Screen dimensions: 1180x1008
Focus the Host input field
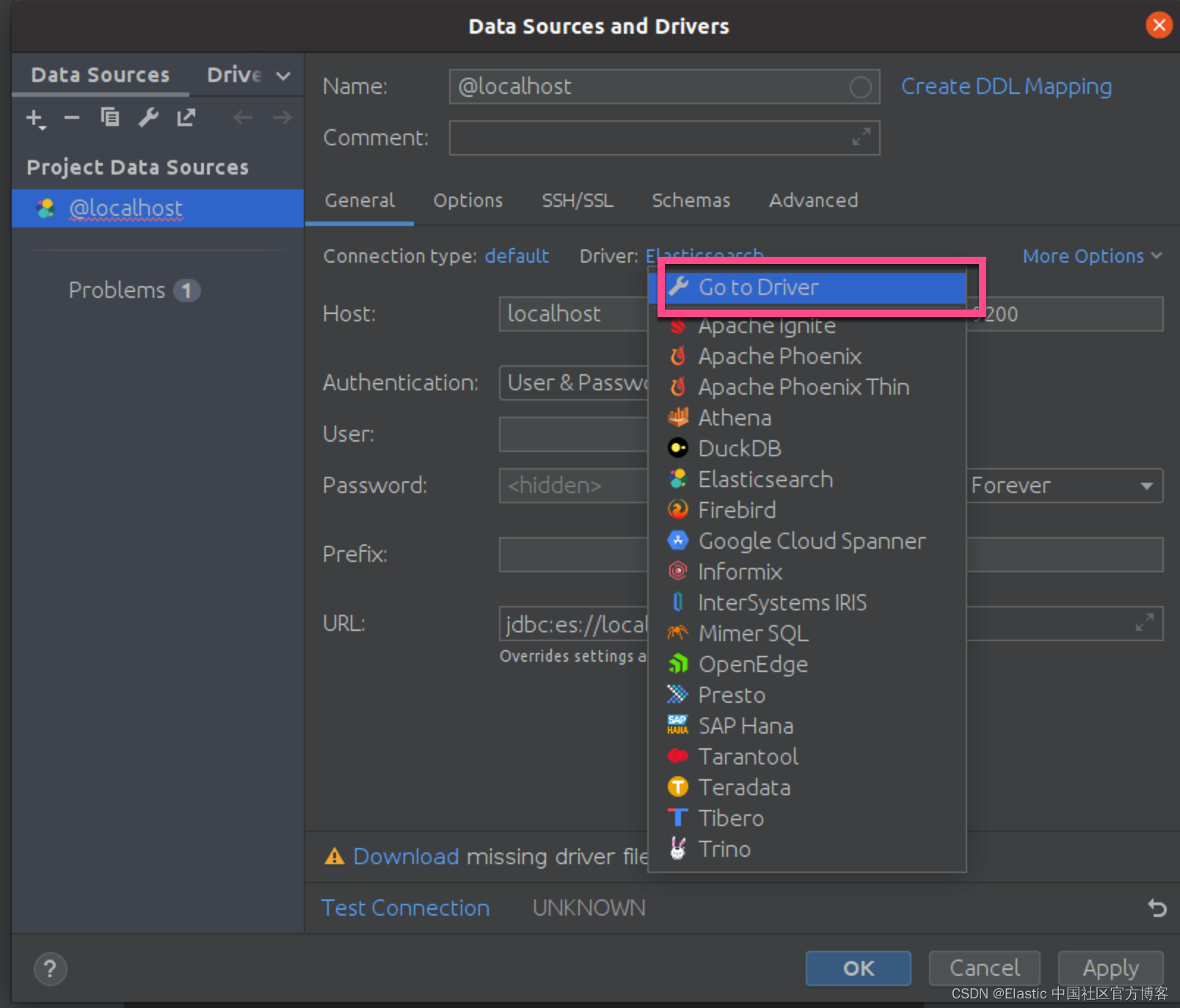tap(574, 314)
